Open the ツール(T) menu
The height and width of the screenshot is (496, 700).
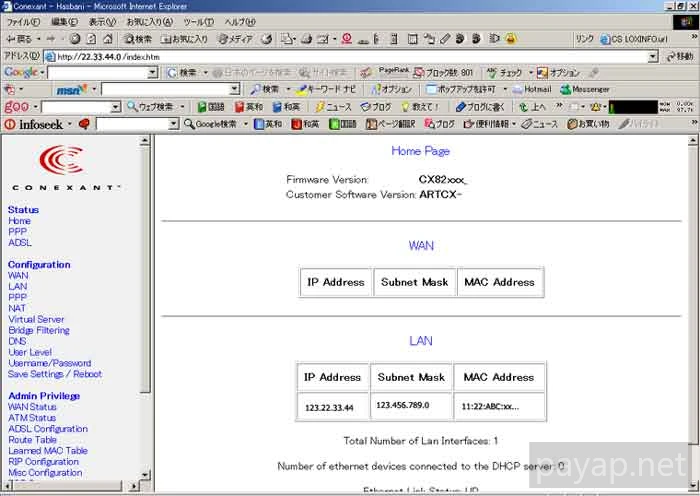coord(199,22)
